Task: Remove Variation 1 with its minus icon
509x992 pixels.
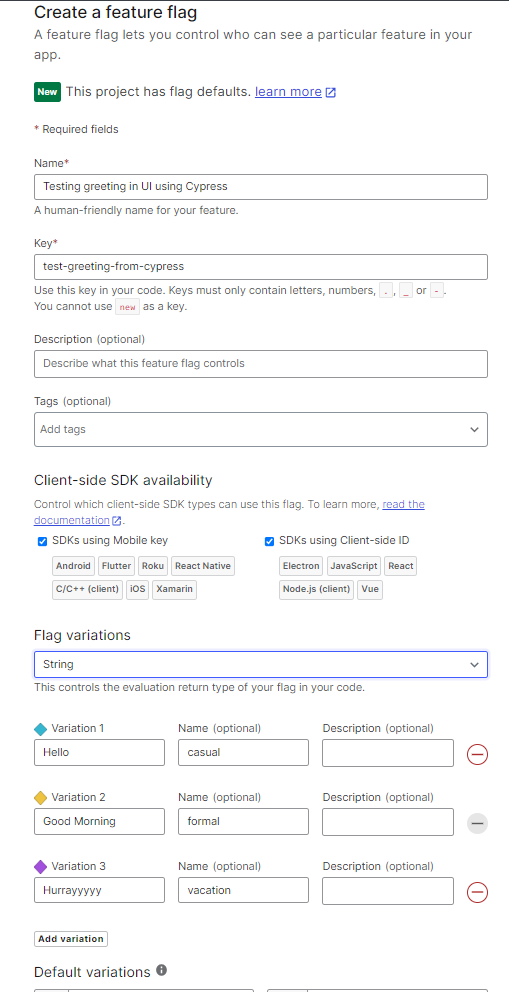Action: coord(477,754)
